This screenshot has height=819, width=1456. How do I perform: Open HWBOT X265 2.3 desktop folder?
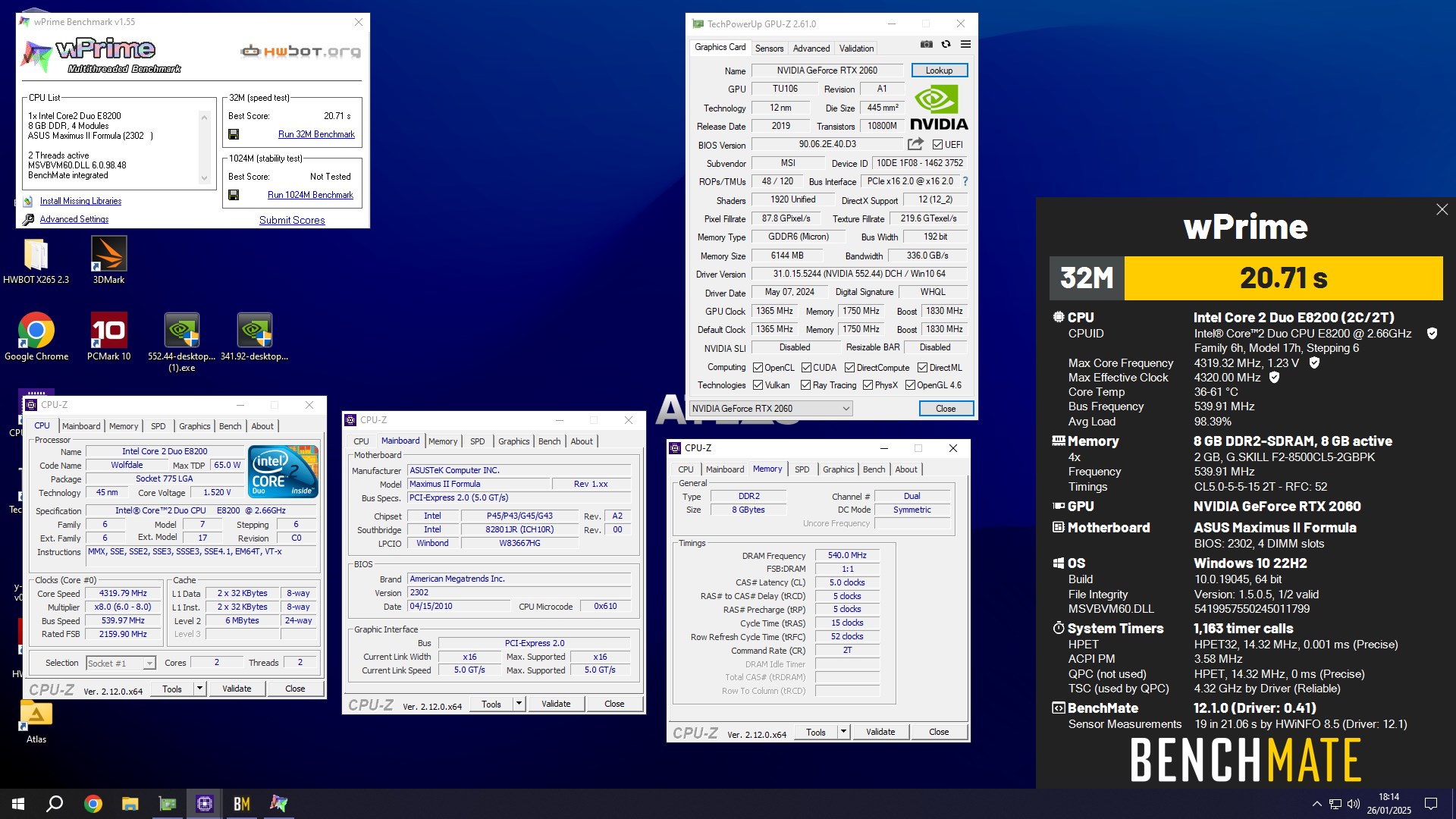[36, 261]
